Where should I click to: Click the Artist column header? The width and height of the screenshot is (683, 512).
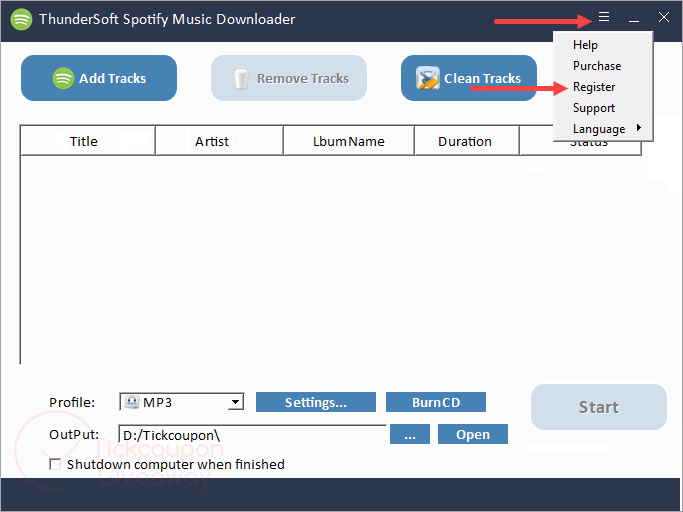pyautogui.click(x=219, y=141)
